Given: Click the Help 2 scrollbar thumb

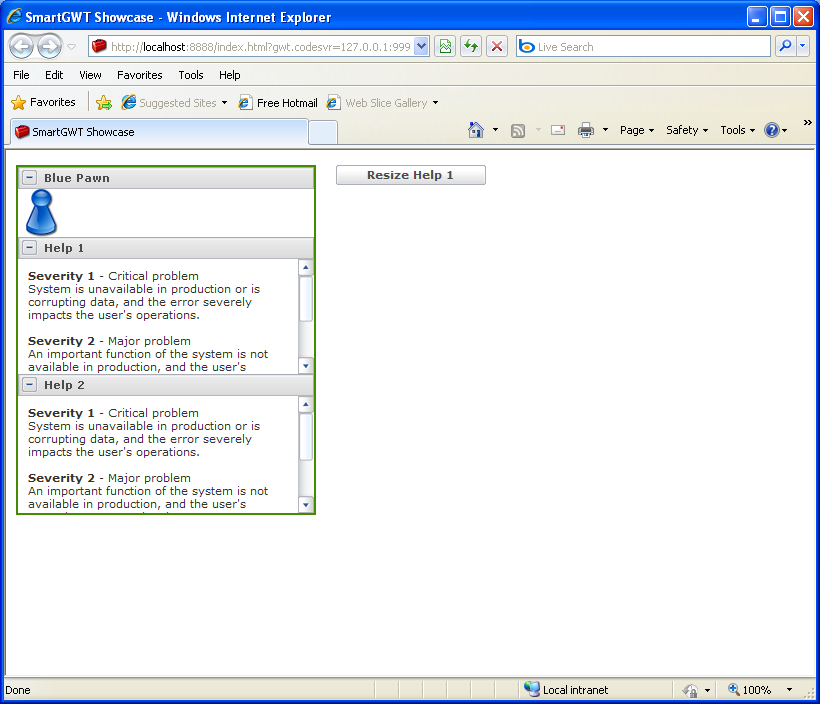Looking at the screenshot, I should tap(305, 437).
